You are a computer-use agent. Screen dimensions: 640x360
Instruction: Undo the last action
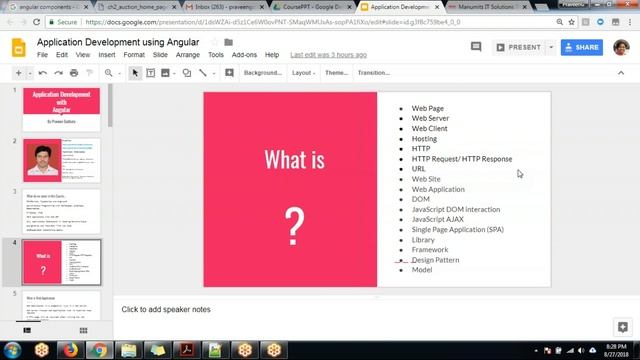click(x=42, y=73)
